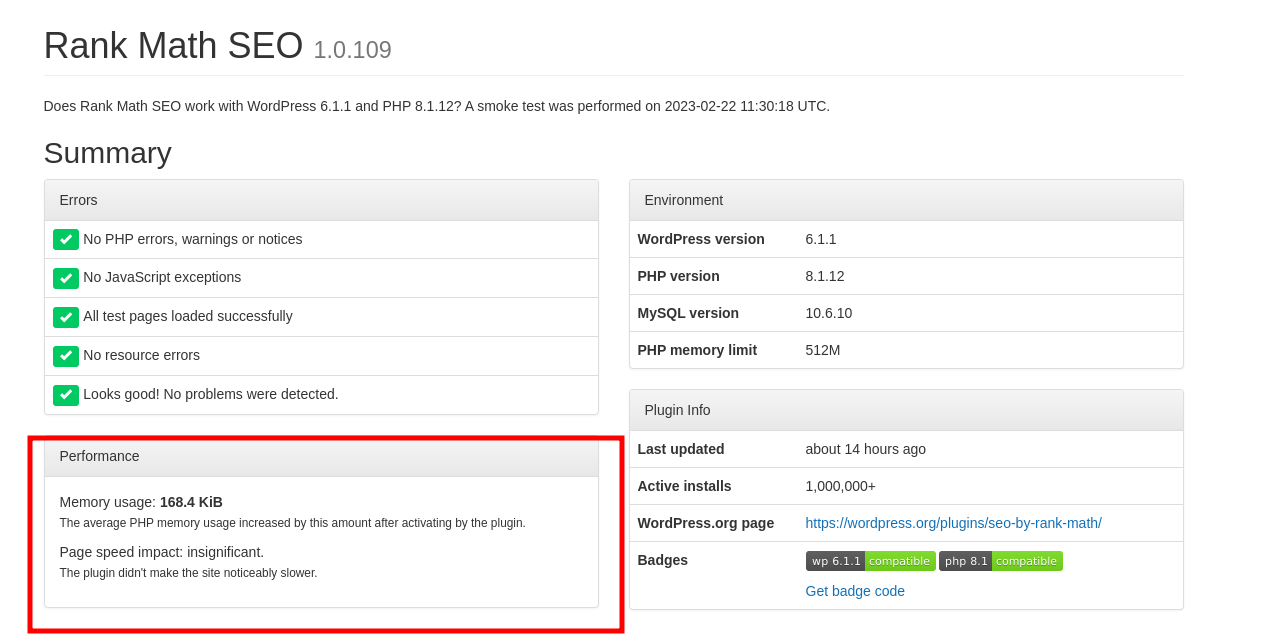Click the WordPress version value 6.1.1
1266x640 pixels.
tap(821, 239)
